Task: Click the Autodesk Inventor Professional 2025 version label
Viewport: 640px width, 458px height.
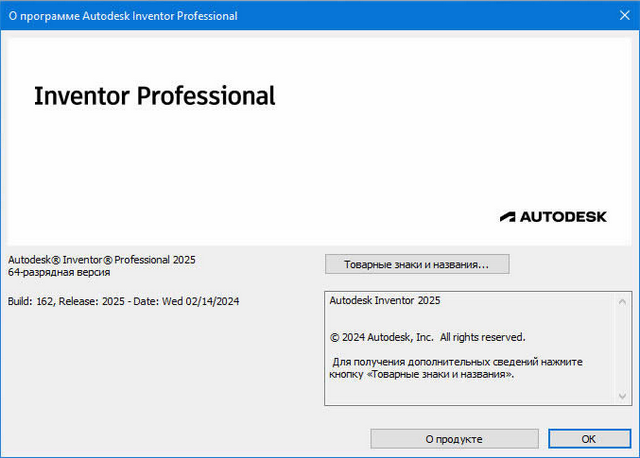Action: tap(101, 260)
